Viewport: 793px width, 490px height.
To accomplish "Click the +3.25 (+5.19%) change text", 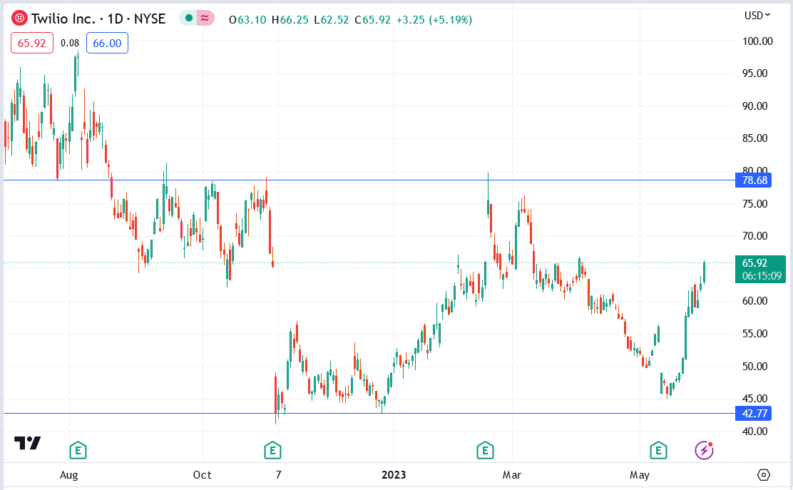I will 434,20.
